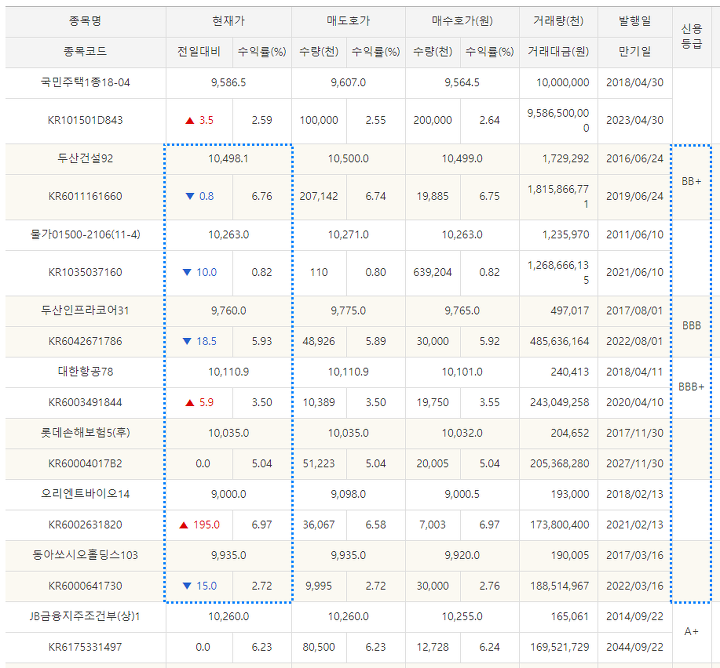Screen dimensions: 720x668
Task: Click the credit rating BBB+
Action: tap(692, 387)
